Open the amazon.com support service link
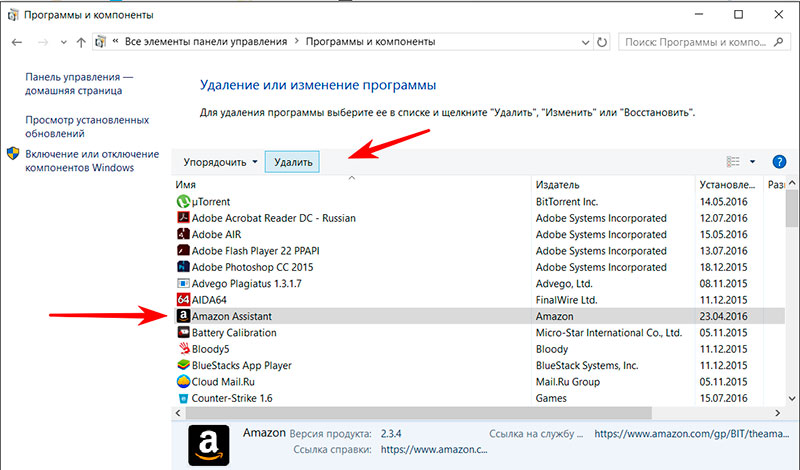800x470 pixels. click(x=692, y=434)
